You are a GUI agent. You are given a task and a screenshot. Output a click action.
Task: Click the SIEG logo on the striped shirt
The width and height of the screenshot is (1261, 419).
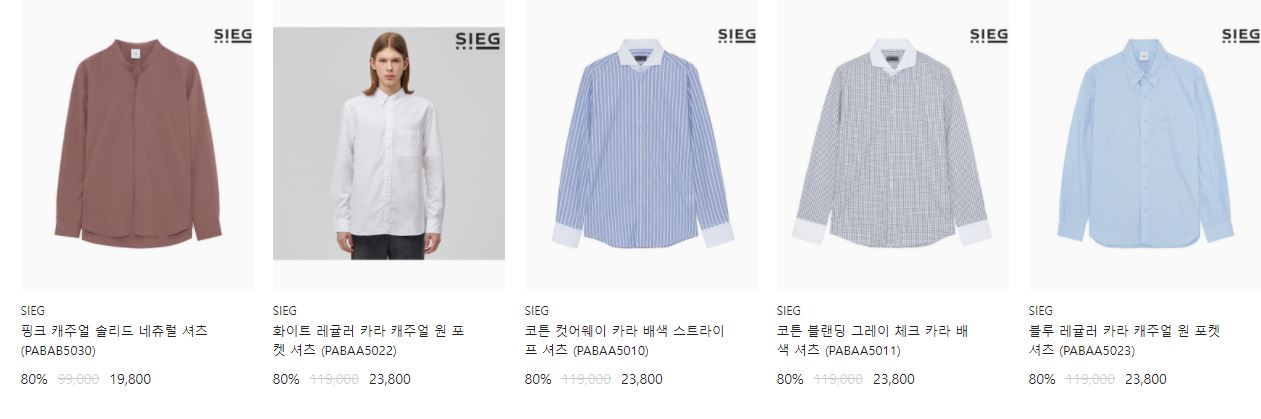click(737, 37)
